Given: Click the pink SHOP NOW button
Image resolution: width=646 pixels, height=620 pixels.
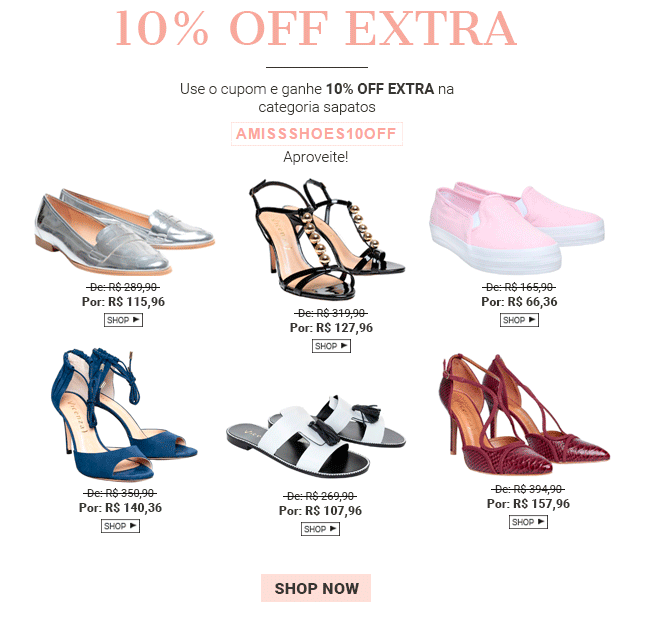Looking at the screenshot, I should 316,588.
